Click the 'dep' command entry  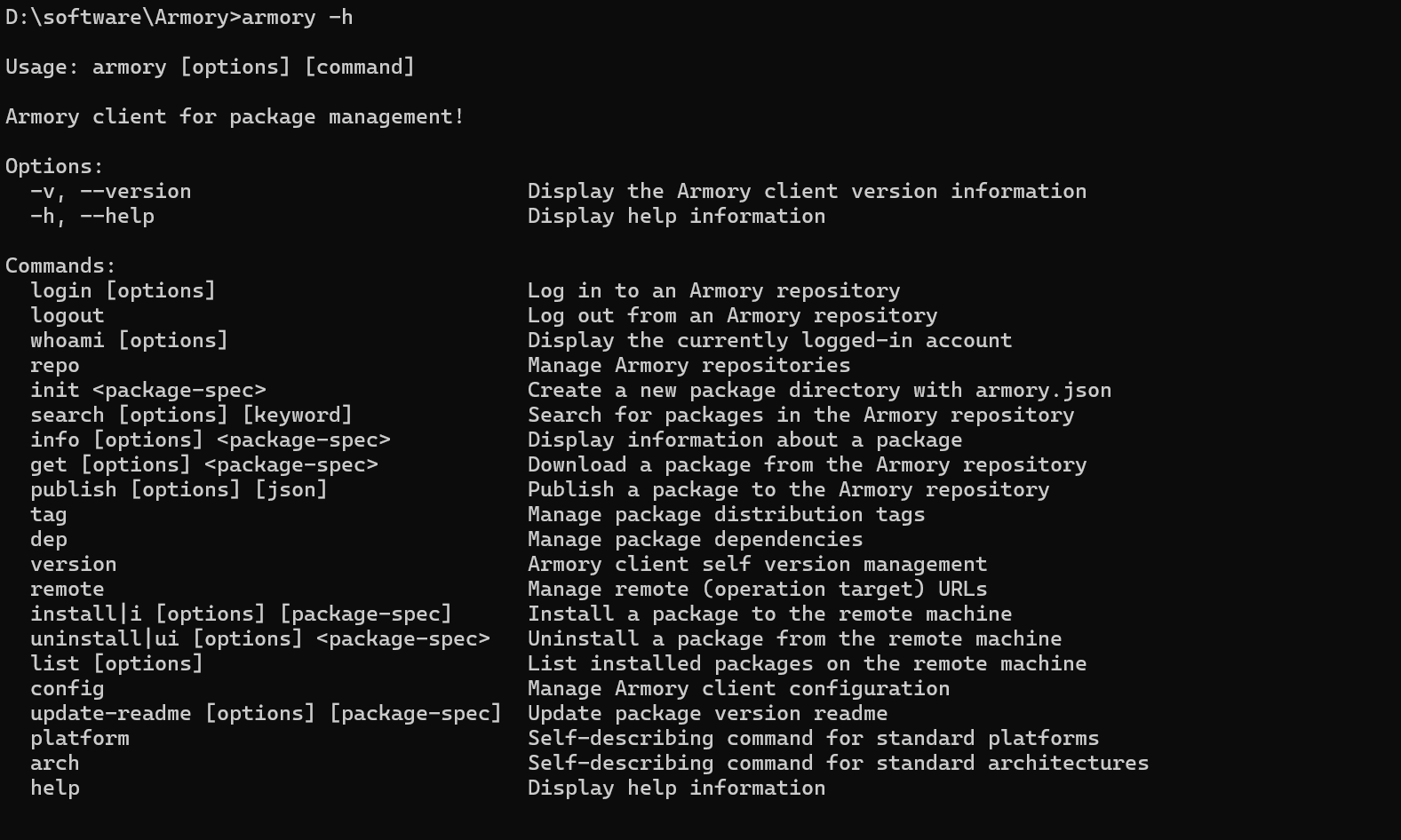click(49, 540)
